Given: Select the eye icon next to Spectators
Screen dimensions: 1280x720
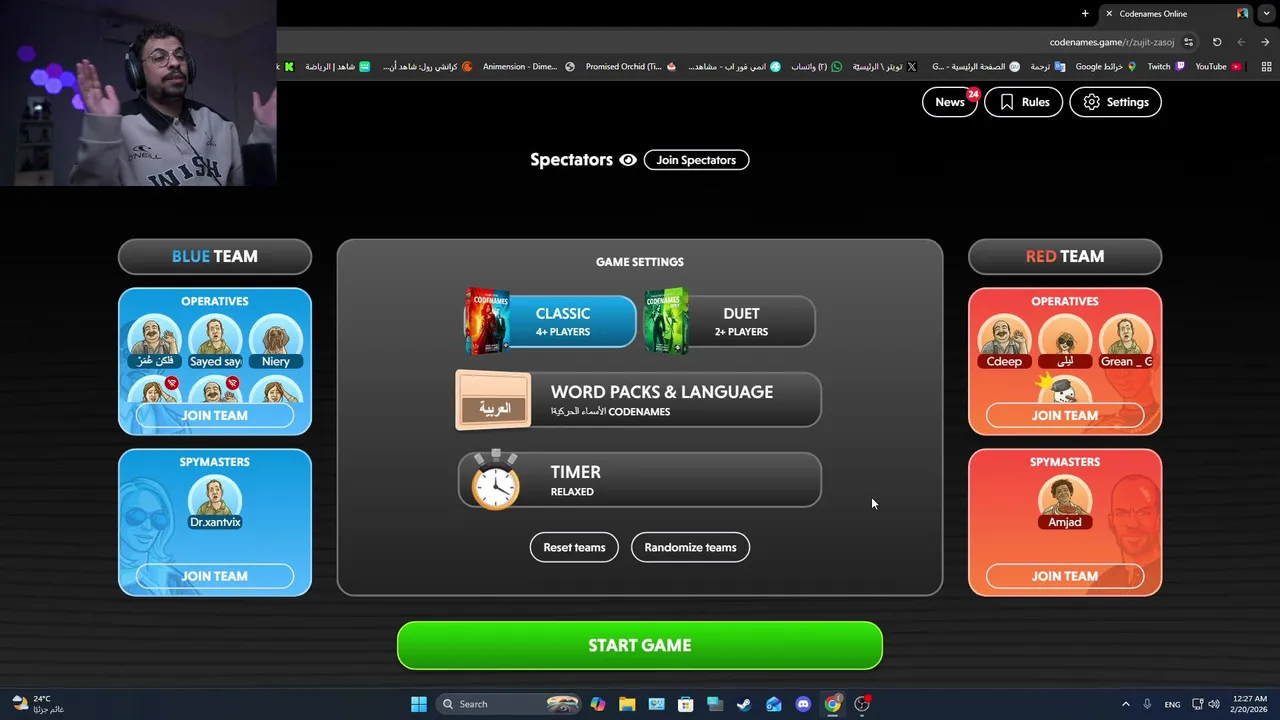Looking at the screenshot, I should [628, 160].
